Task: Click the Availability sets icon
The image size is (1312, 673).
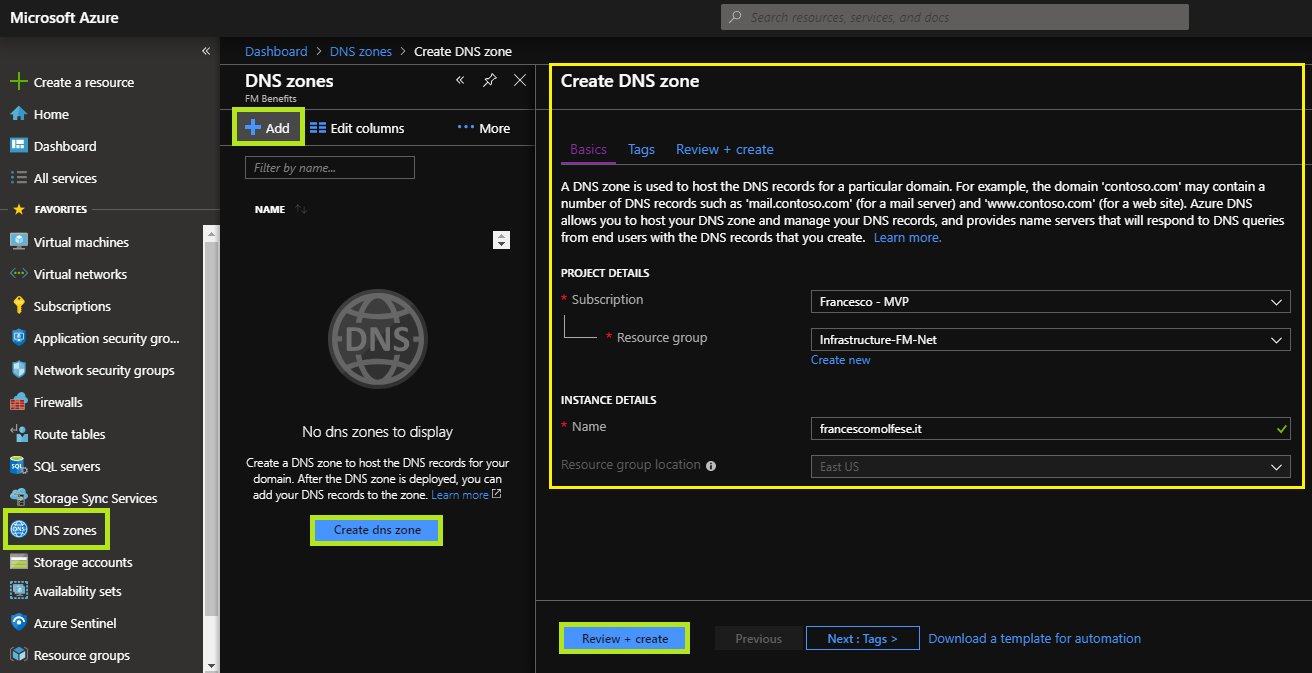Action: [x=18, y=591]
